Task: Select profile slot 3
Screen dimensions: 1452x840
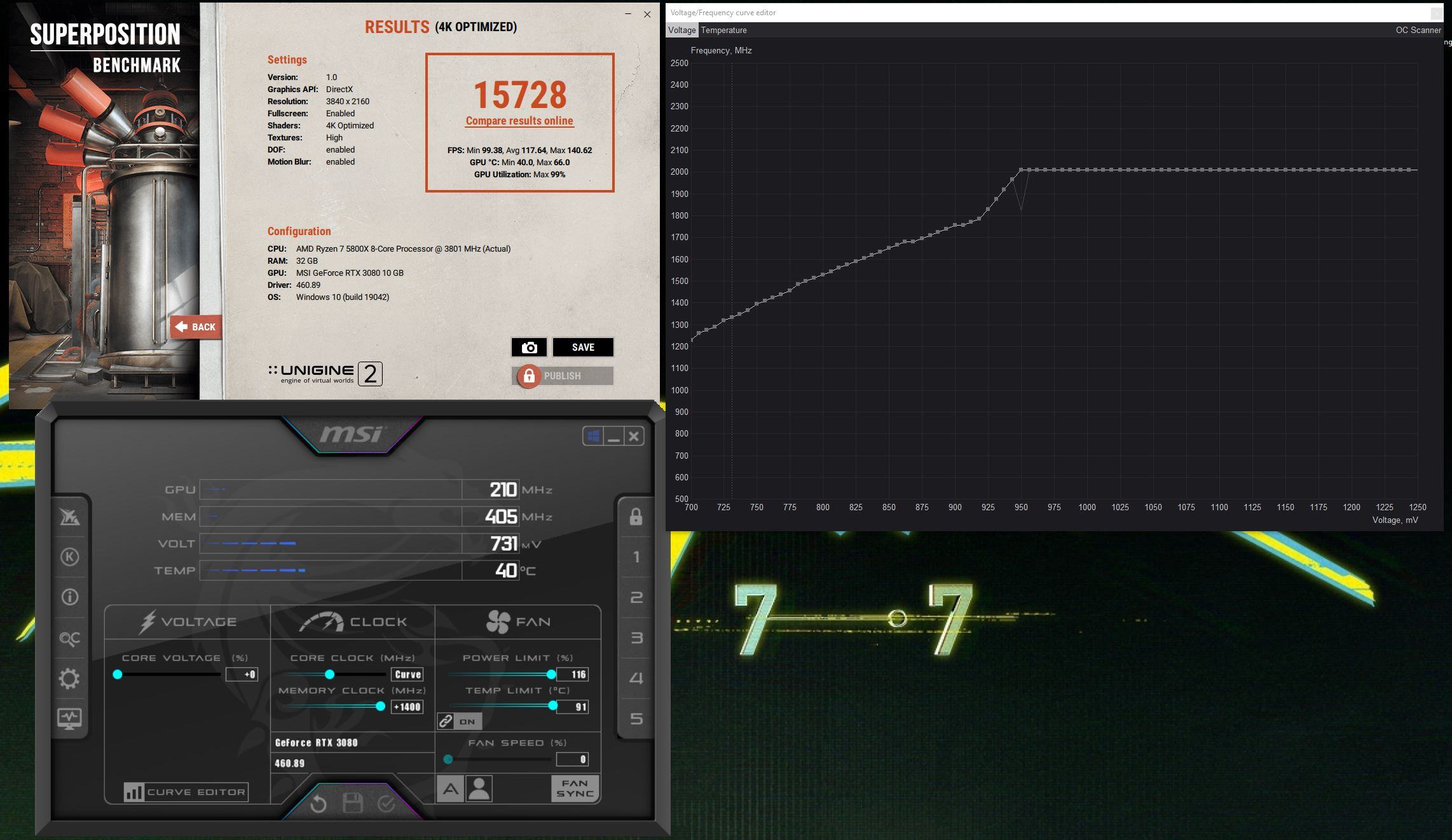Action: point(636,638)
